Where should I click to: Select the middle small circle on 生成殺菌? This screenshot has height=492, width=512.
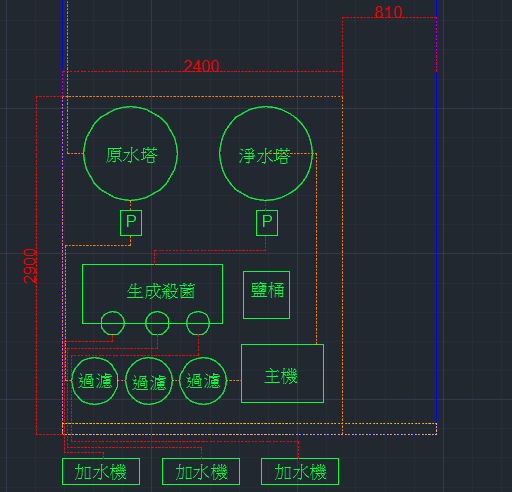click(x=157, y=323)
